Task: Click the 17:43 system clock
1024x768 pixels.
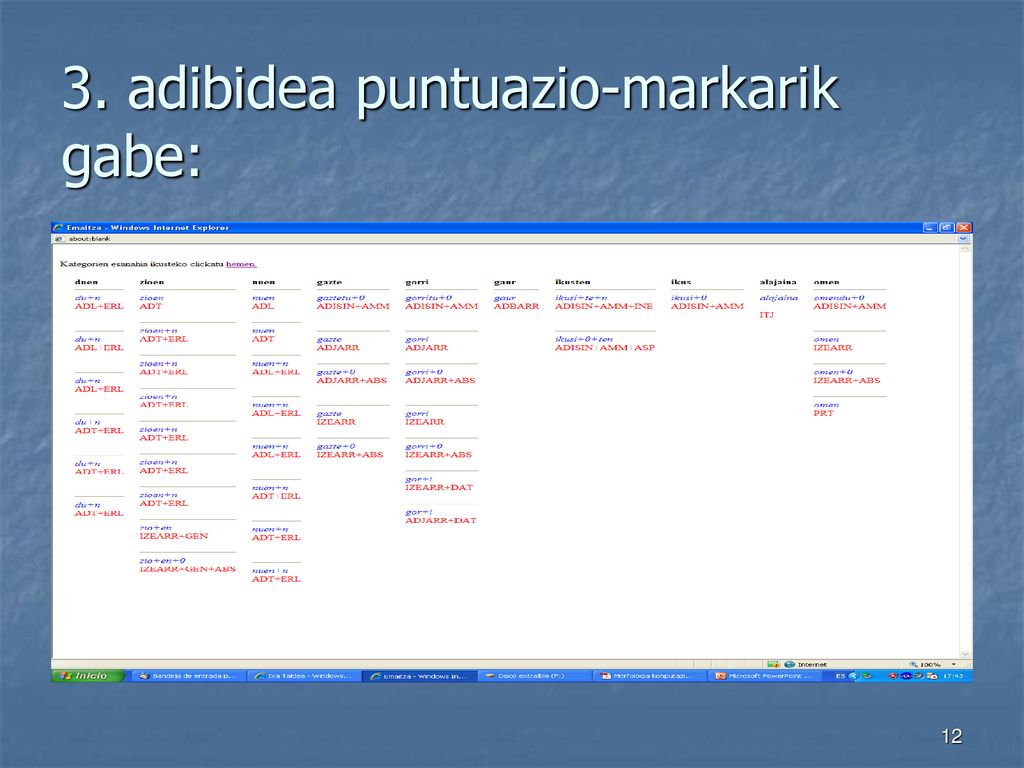Action: (954, 676)
